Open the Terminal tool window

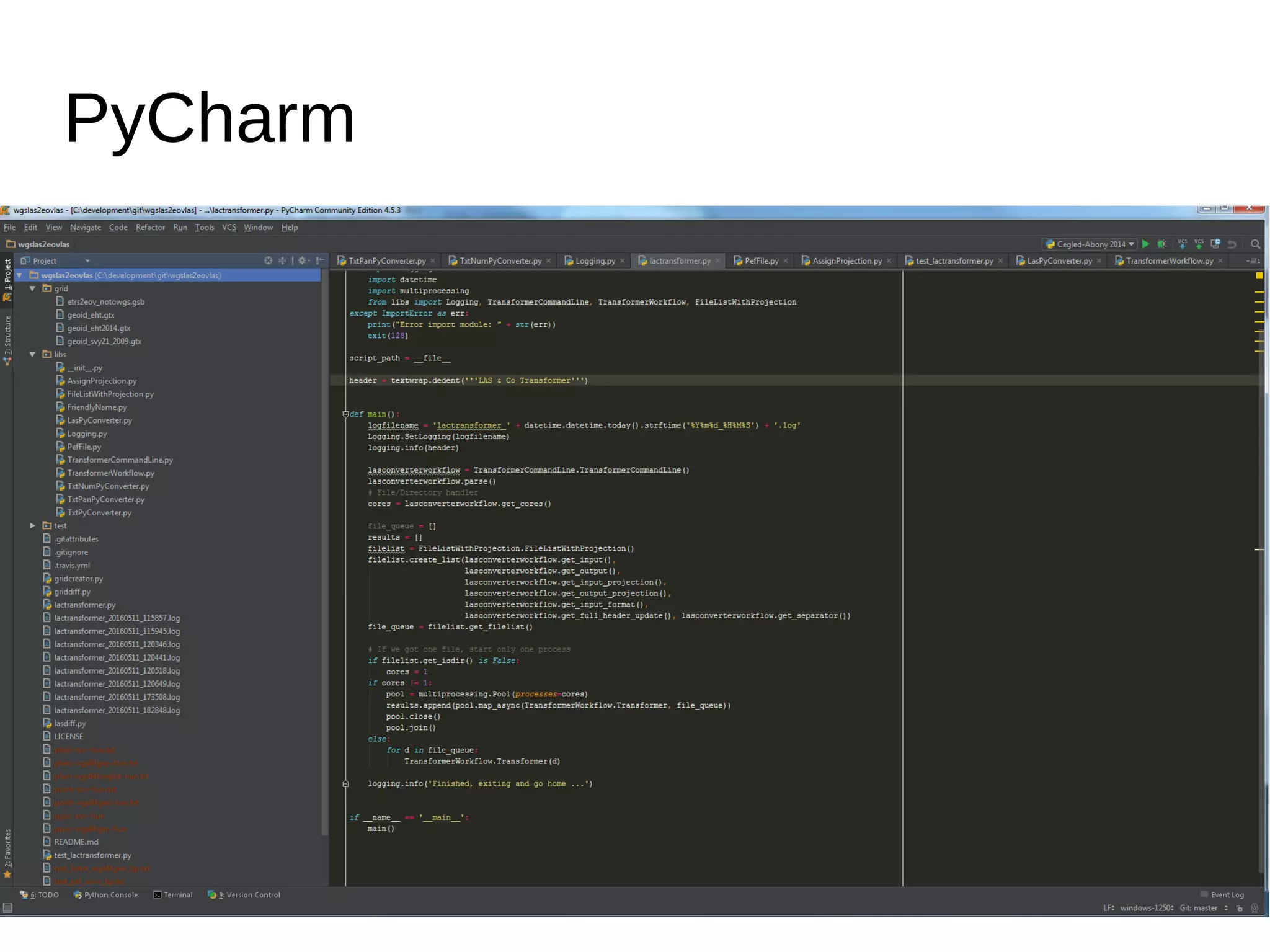coord(173,895)
